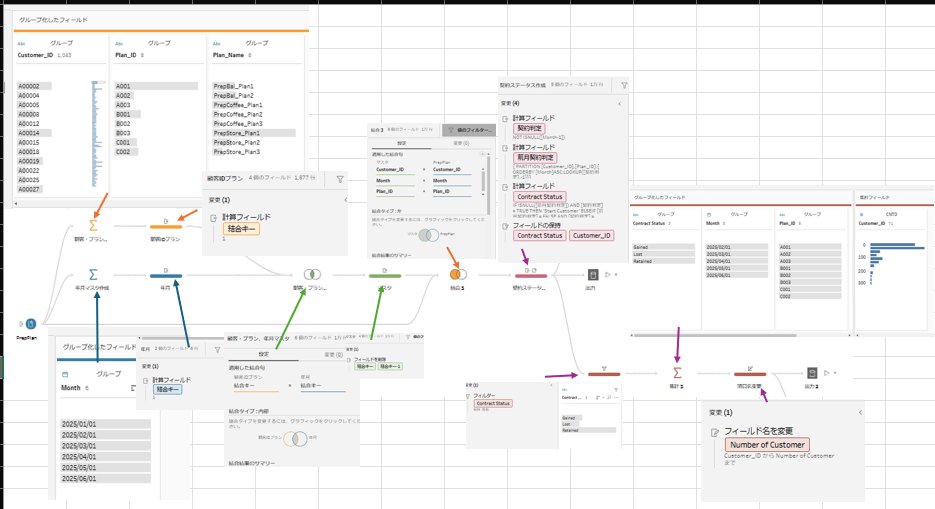Screen dimensions: 935x509
Task: Open the run options arrow beside 出力 2
Action: tap(835, 373)
